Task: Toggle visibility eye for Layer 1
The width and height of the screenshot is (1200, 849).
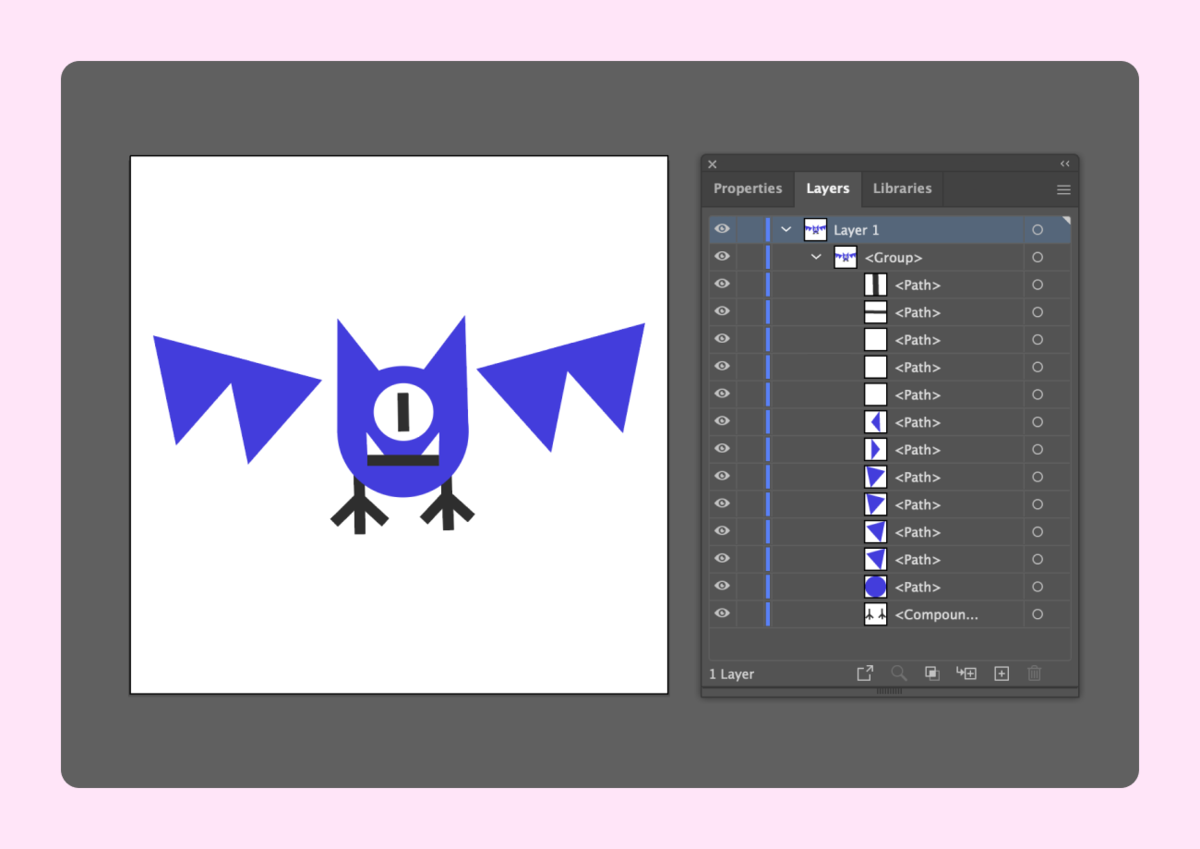Action: click(x=722, y=230)
